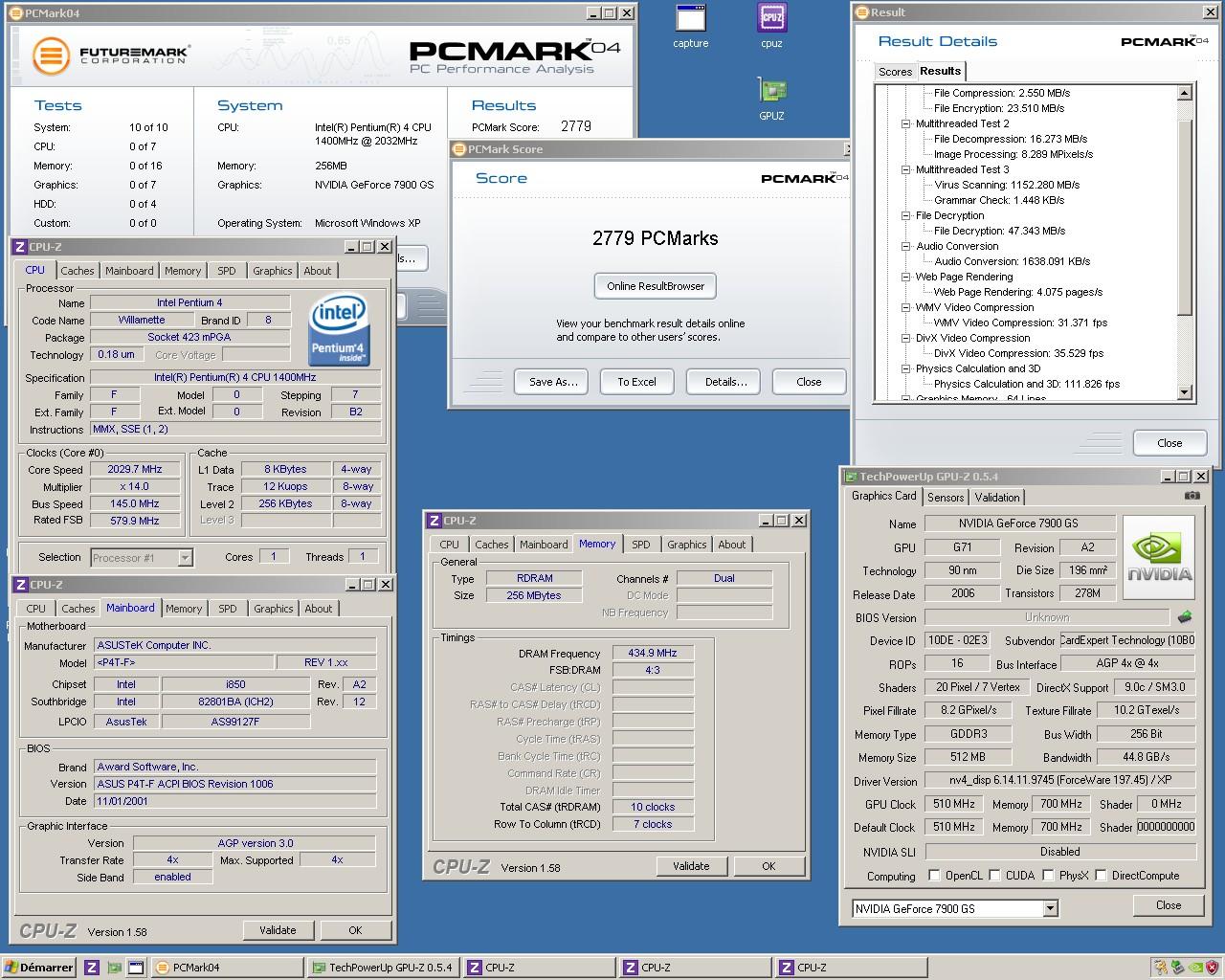This screenshot has width=1225, height=980.
Task: Click the Details button in PCMark Score
Action: click(x=725, y=382)
